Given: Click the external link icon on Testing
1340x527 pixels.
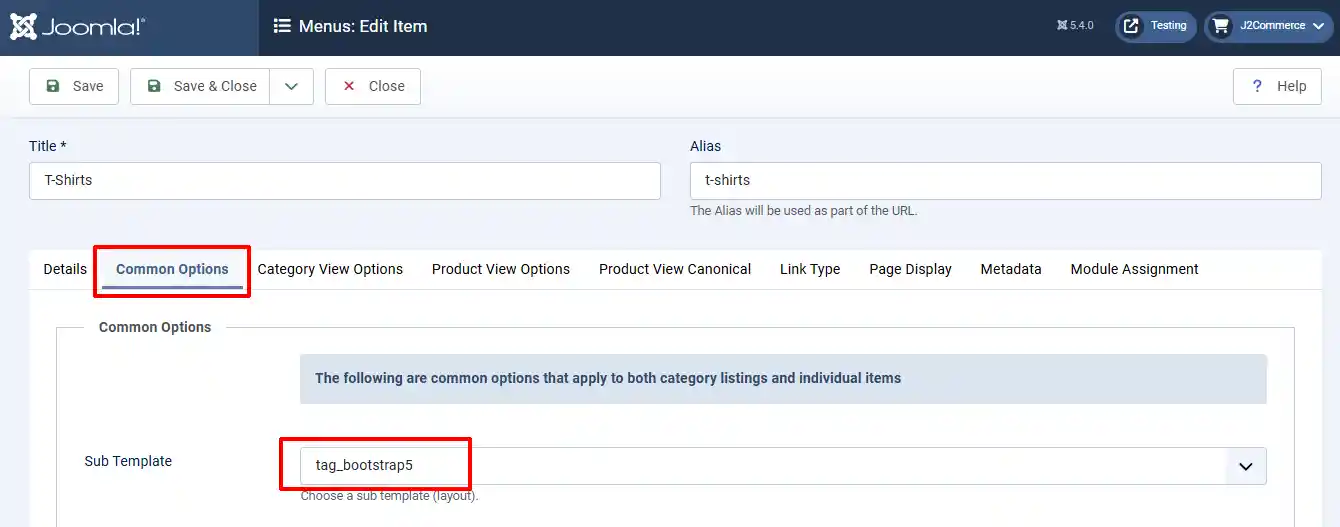Looking at the screenshot, I should click(x=1131, y=27).
